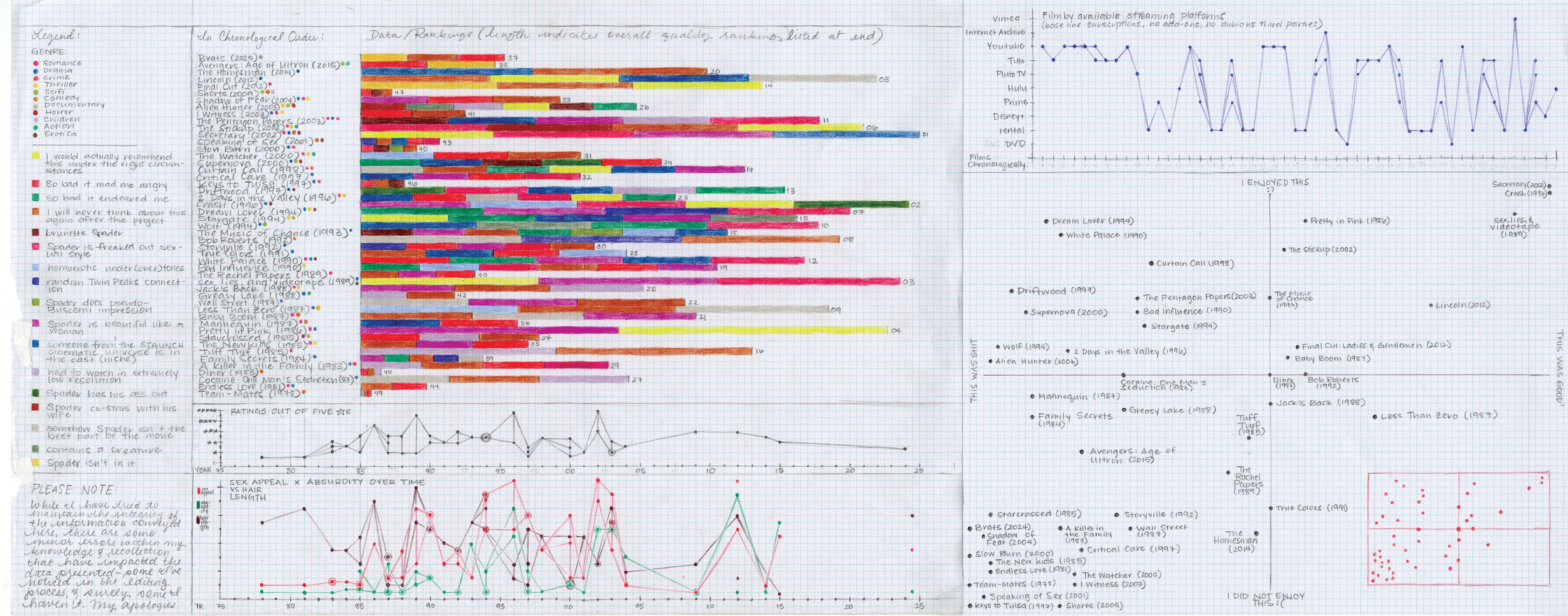Click the vertical 'THIS WAS SHIT' label
Screen dimensions: 1568x616
pyautogui.click(x=973, y=371)
